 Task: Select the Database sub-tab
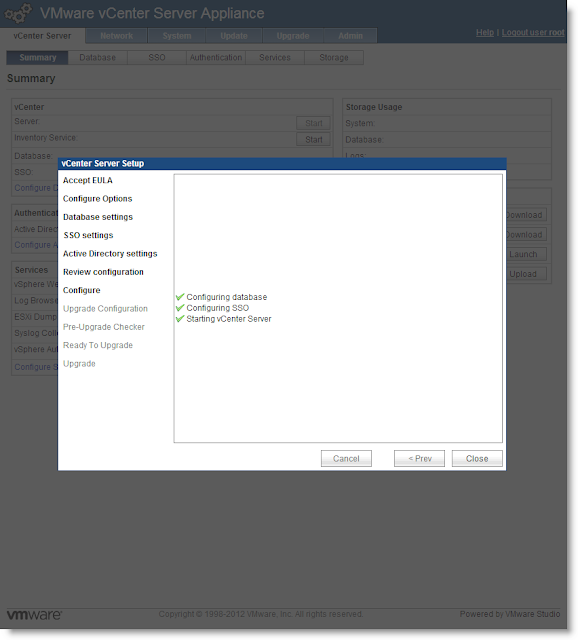pos(98,58)
